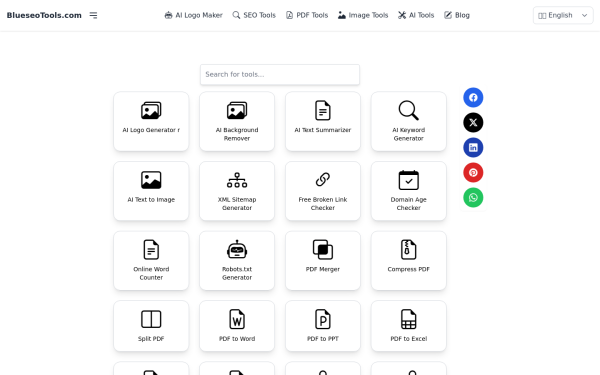Image resolution: width=600 pixels, height=375 pixels.
Task: Share the page via WhatsApp
Action: coord(473,197)
